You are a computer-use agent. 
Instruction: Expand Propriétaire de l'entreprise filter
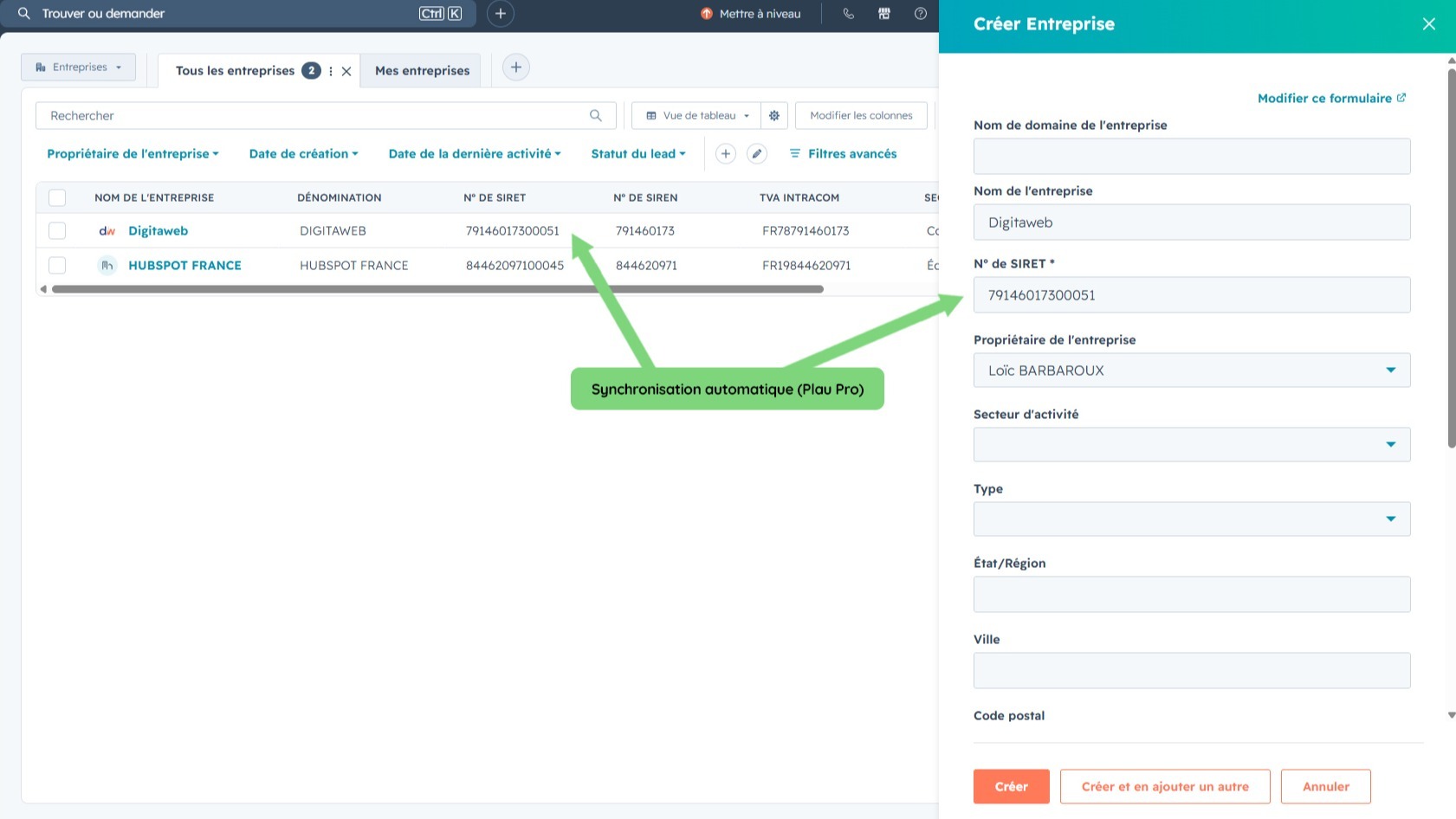(x=133, y=154)
